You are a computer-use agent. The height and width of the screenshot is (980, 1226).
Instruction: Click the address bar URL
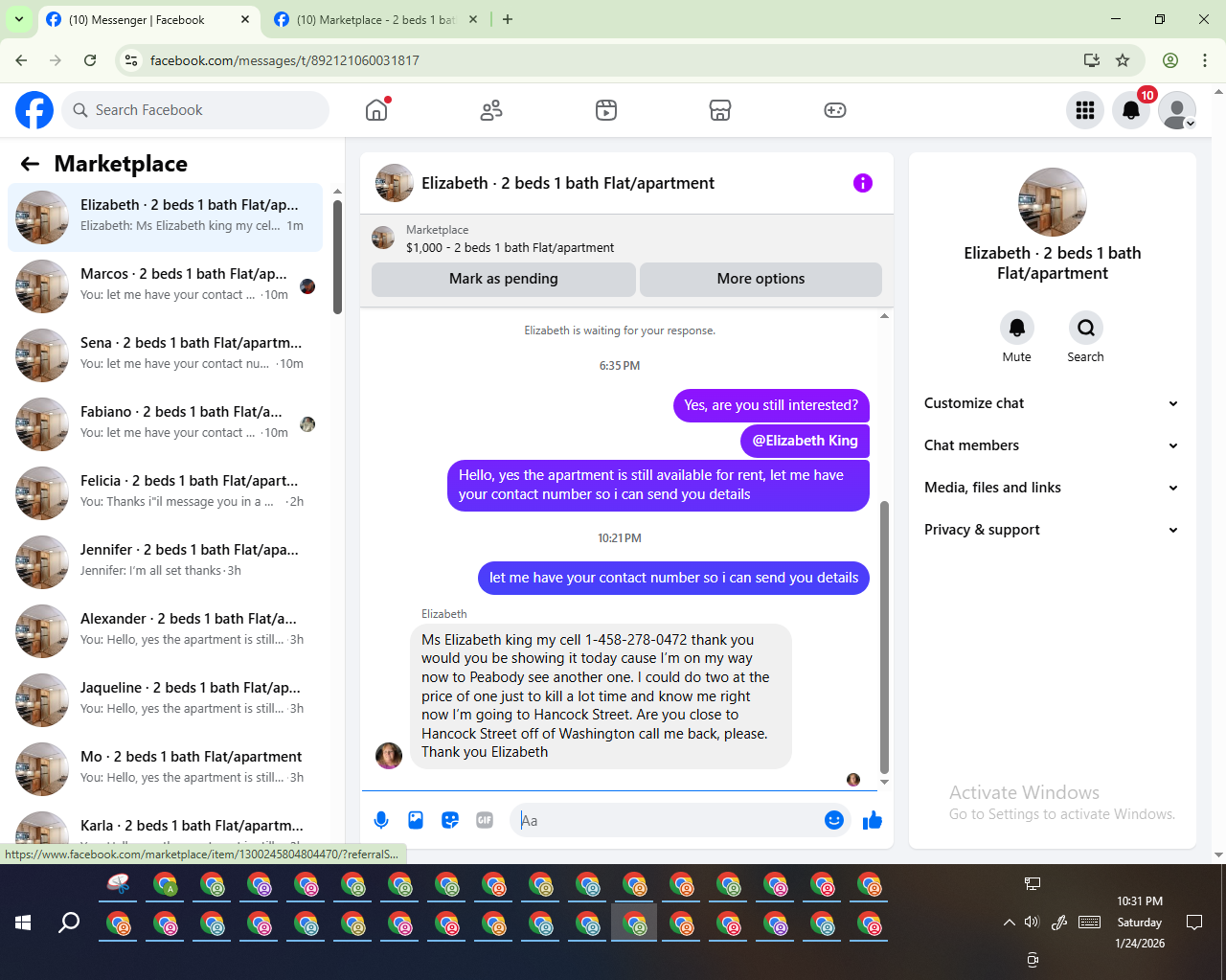(284, 60)
